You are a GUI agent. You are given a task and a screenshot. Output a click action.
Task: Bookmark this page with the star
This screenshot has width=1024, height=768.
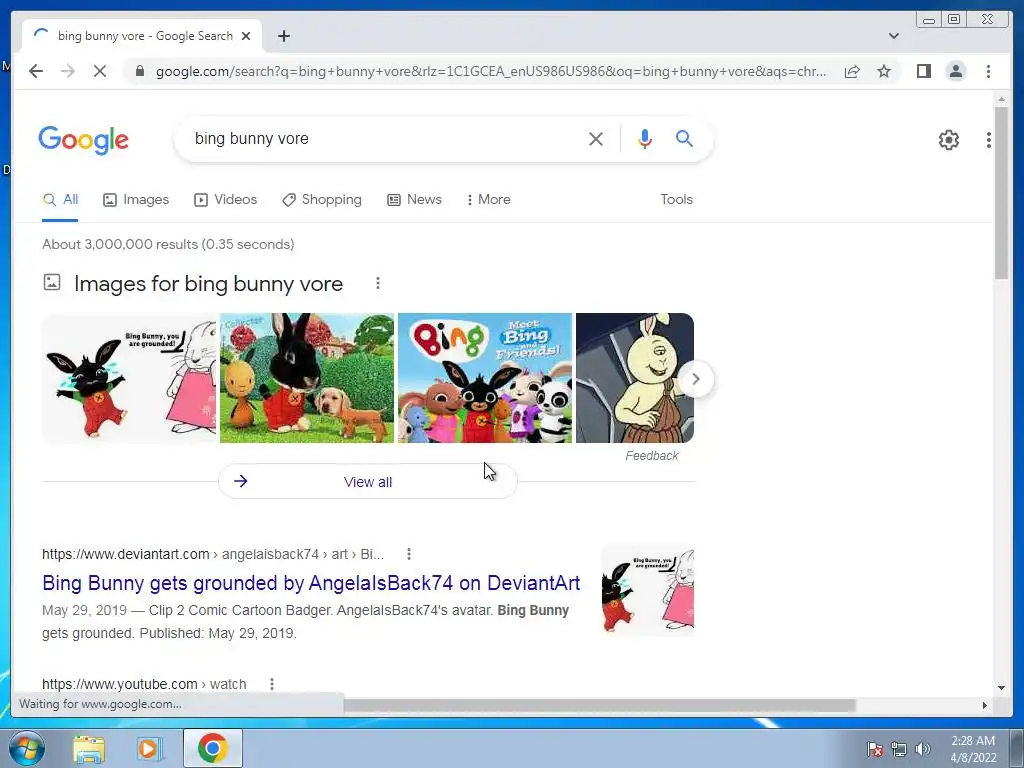coord(884,71)
